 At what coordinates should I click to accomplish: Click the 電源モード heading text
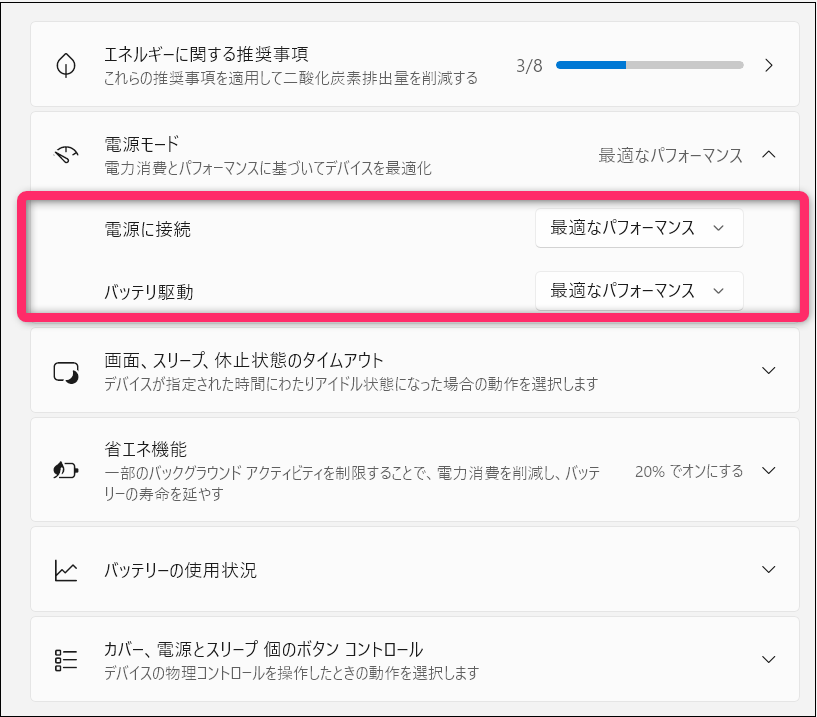click(x=141, y=144)
